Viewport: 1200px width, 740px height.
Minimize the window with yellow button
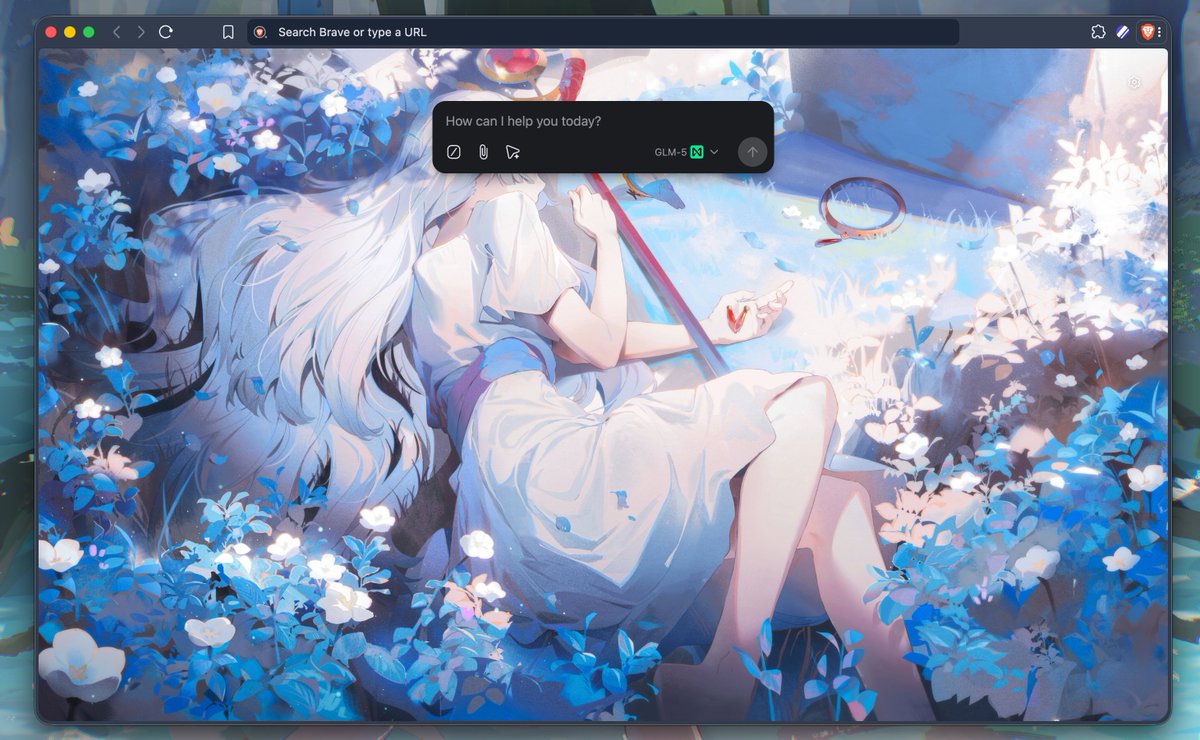tap(70, 32)
